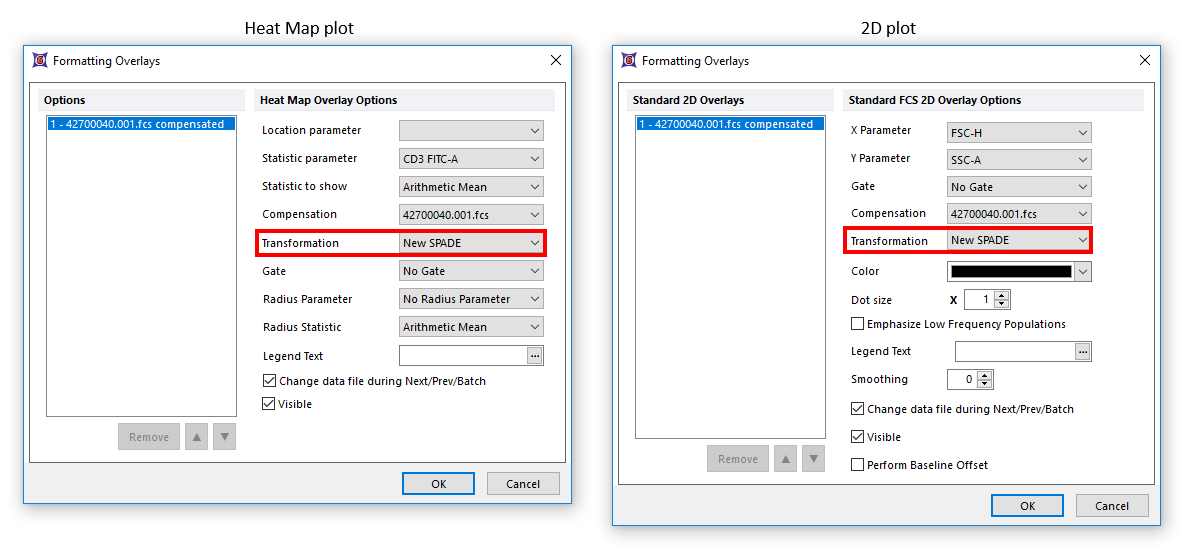Viewport: 1180px width, 555px height.
Task: Move overlay down in 2D plot dialog
Action: click(x=814, y=459)
